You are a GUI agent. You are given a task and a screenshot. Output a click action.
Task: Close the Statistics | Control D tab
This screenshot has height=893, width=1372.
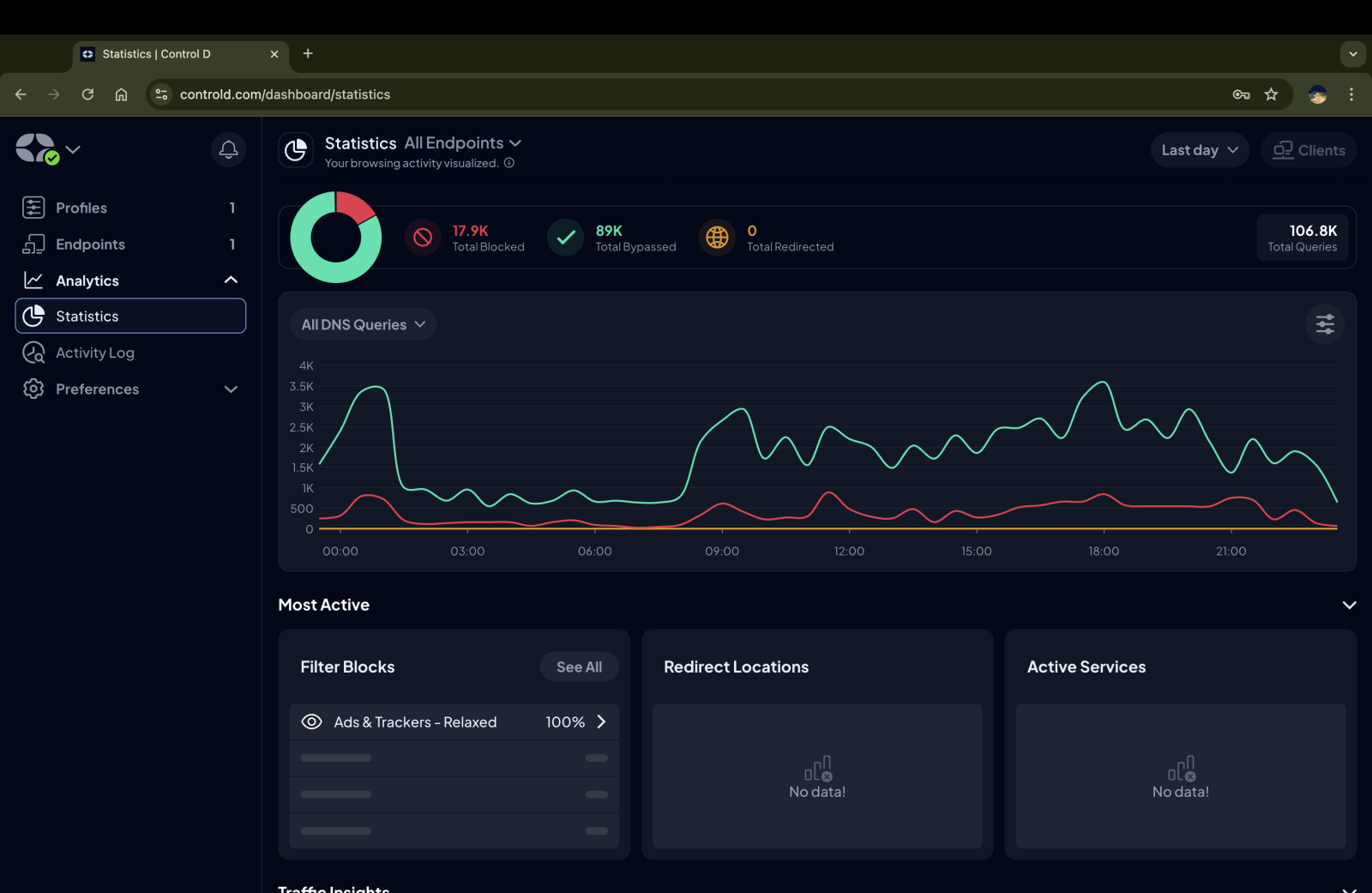coord(274,54)
